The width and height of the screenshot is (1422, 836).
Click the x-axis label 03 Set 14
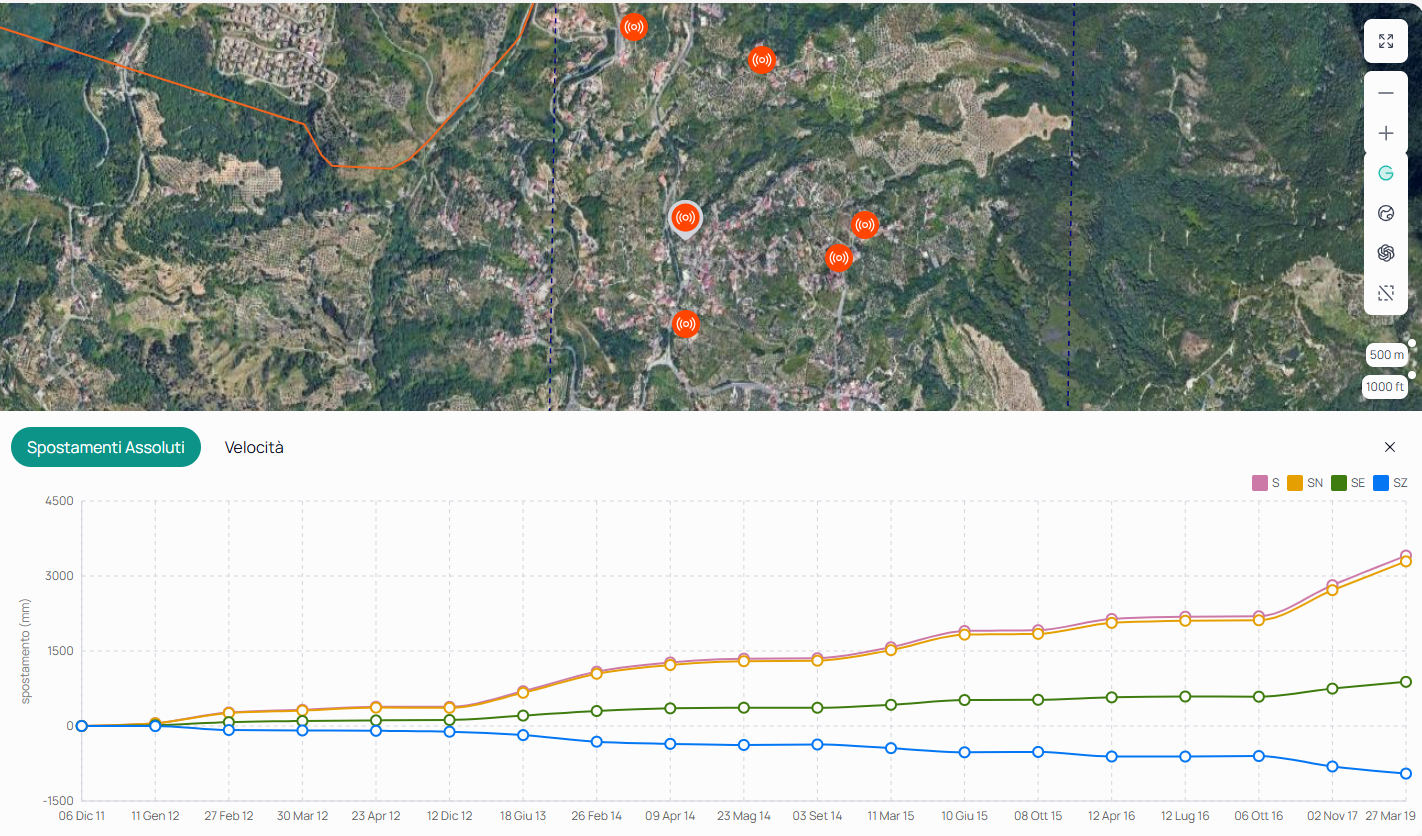point(817,816)
